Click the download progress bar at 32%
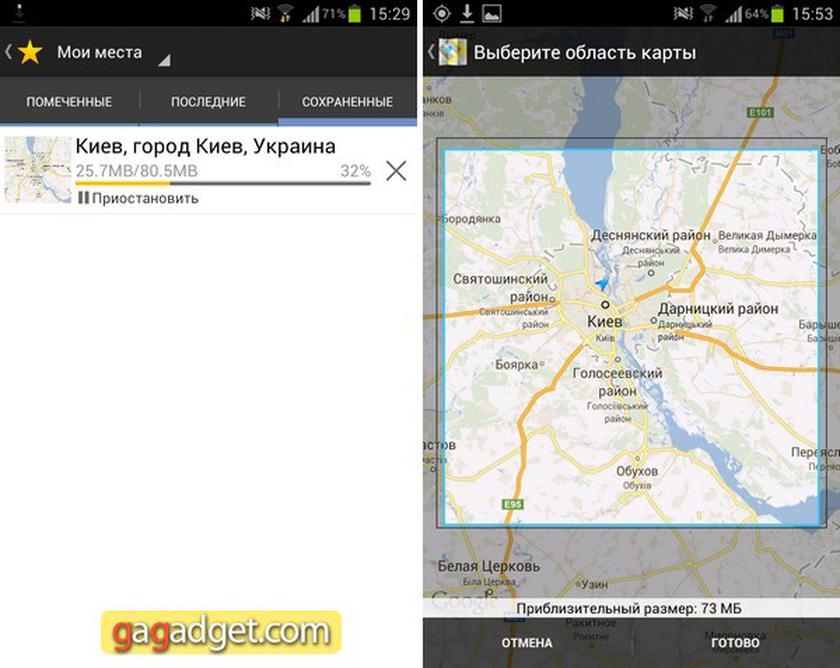Screen dimensions: 840x668 [222, 183]
